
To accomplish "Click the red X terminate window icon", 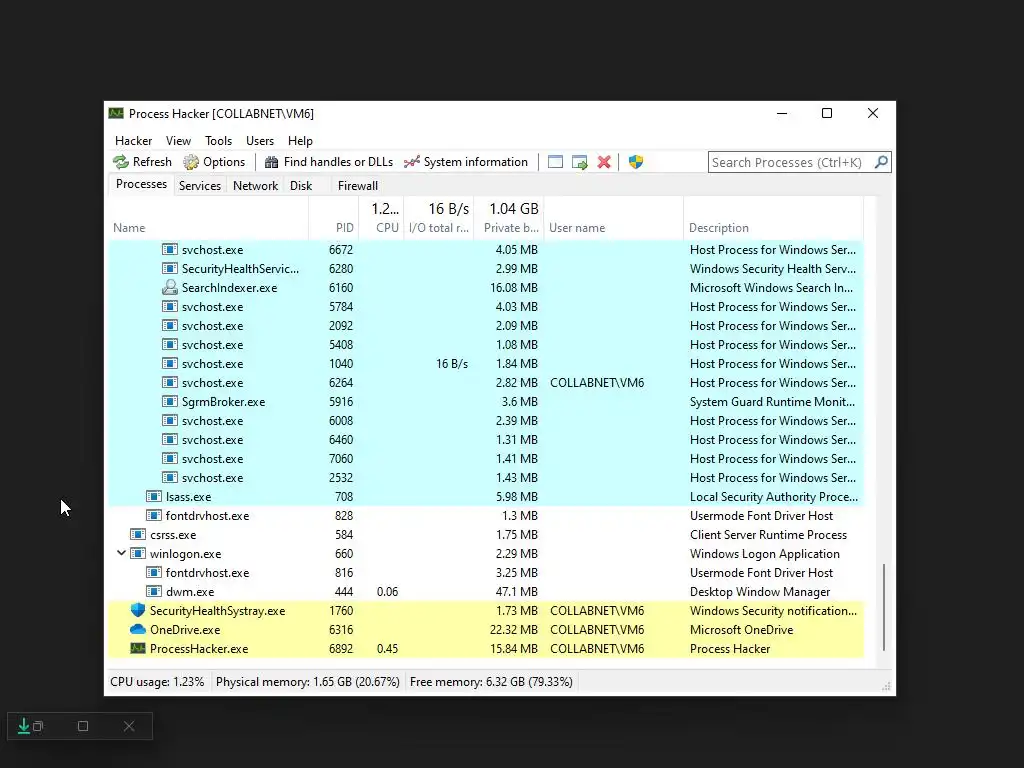I will [604, 162].
